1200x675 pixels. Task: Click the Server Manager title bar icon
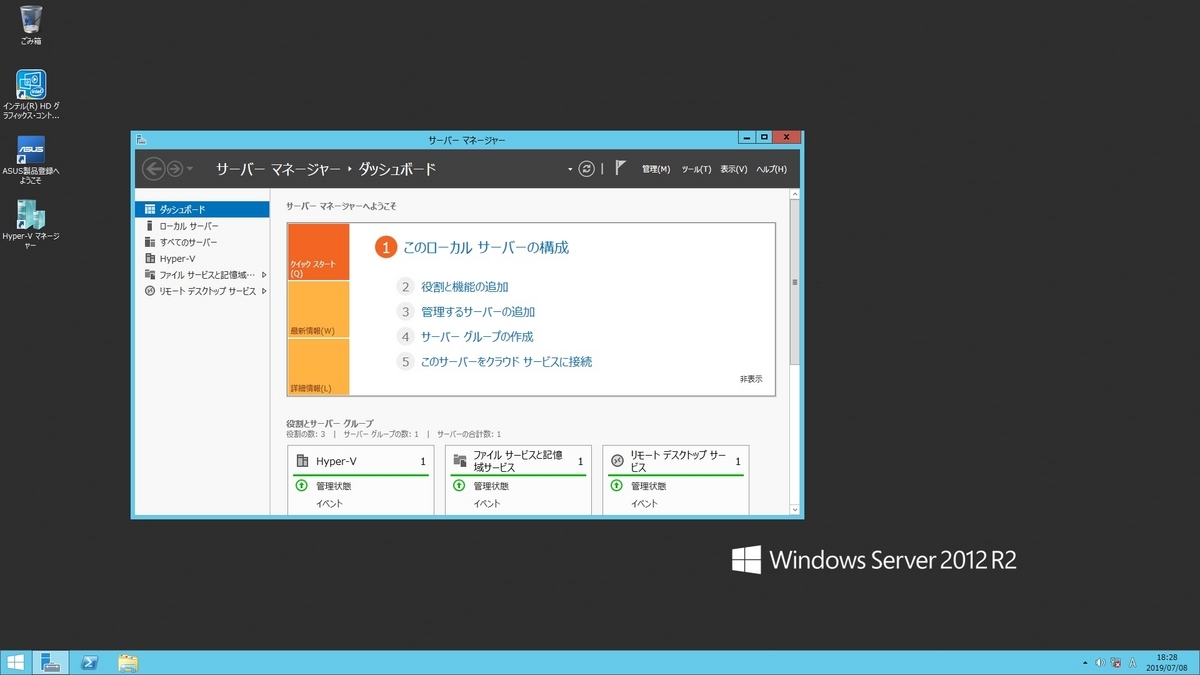[x=141, y=138]
